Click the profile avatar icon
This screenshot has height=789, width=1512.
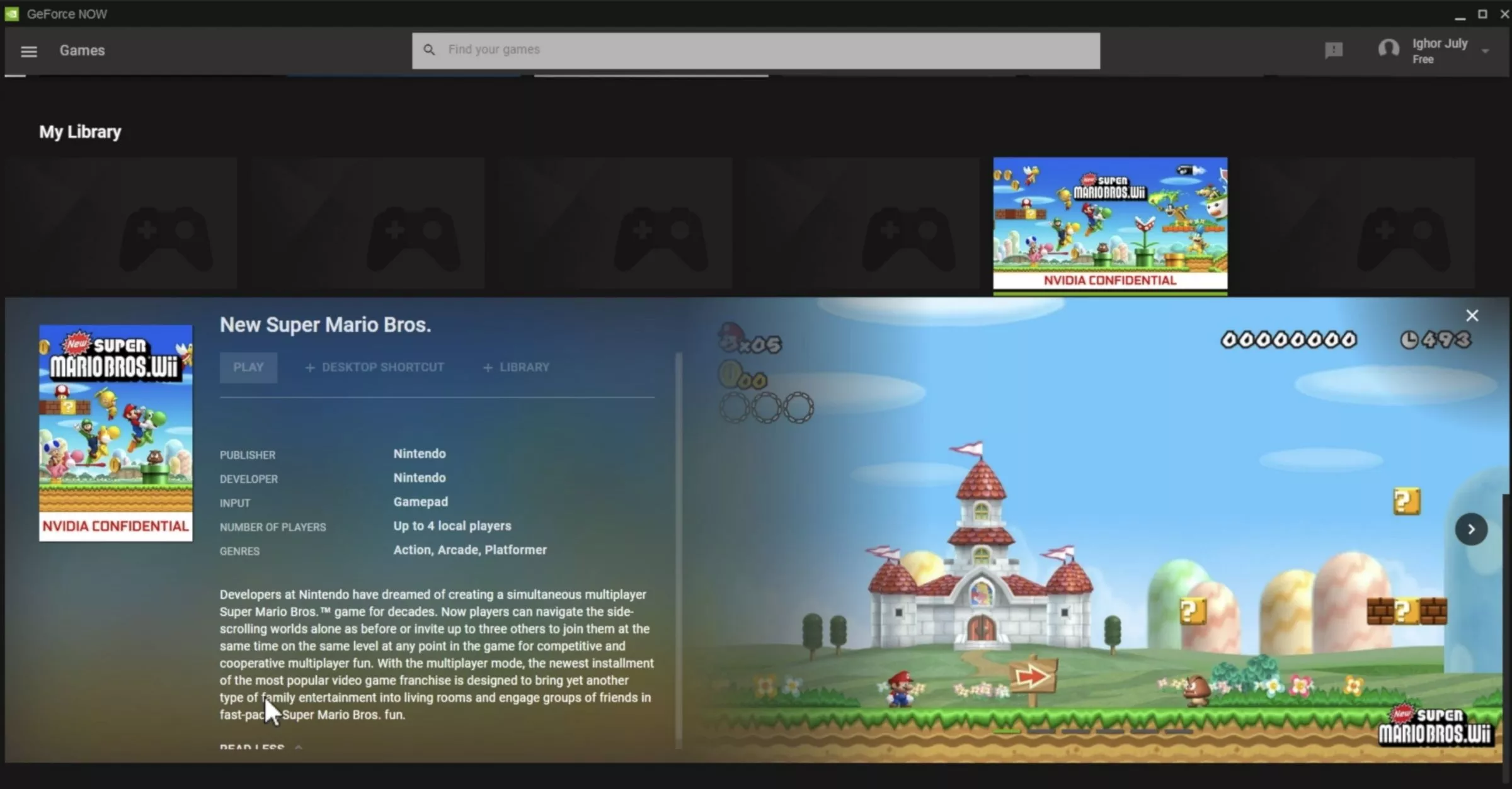pos(1389,50)
